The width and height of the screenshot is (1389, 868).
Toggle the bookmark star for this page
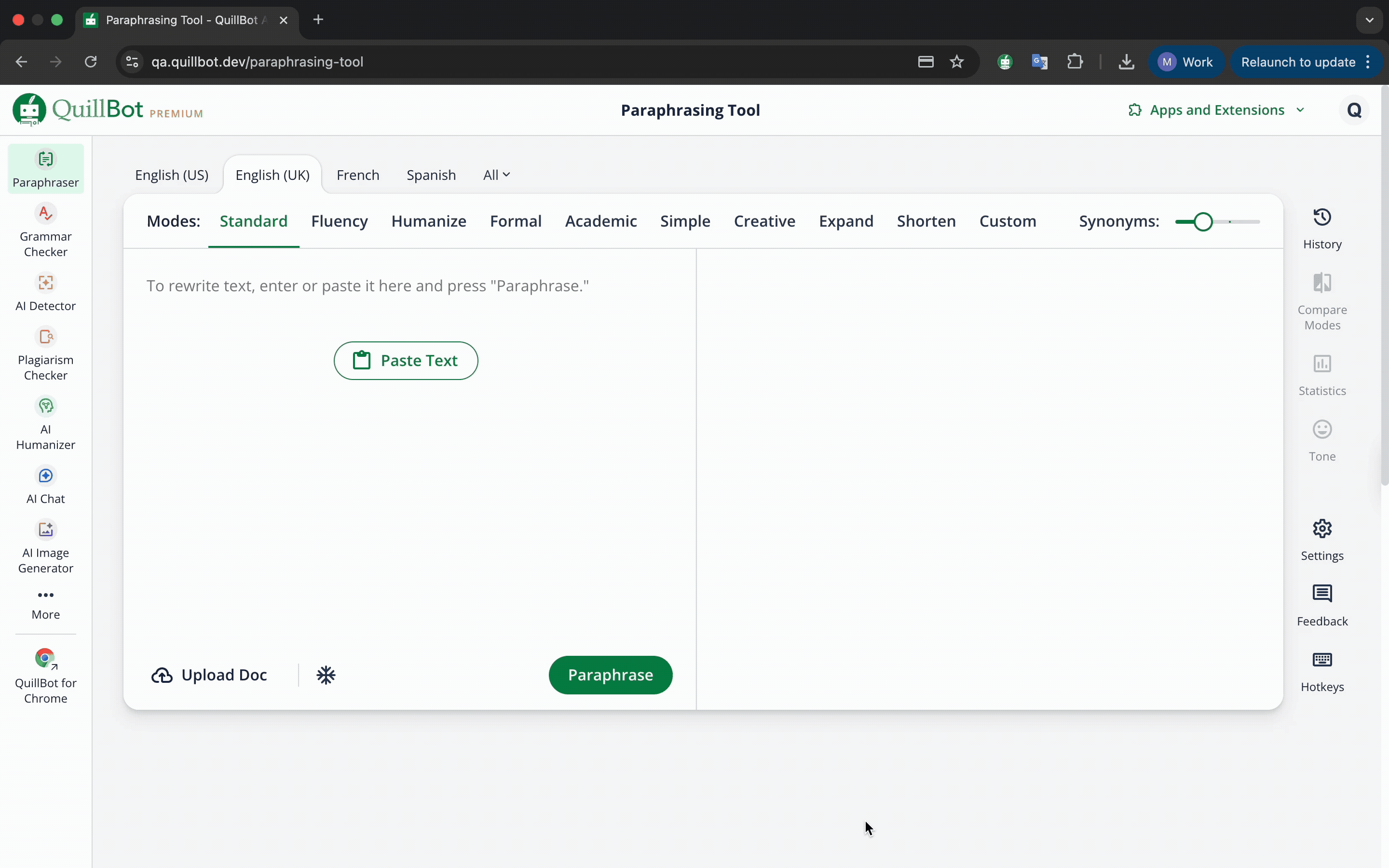[957, 61]
